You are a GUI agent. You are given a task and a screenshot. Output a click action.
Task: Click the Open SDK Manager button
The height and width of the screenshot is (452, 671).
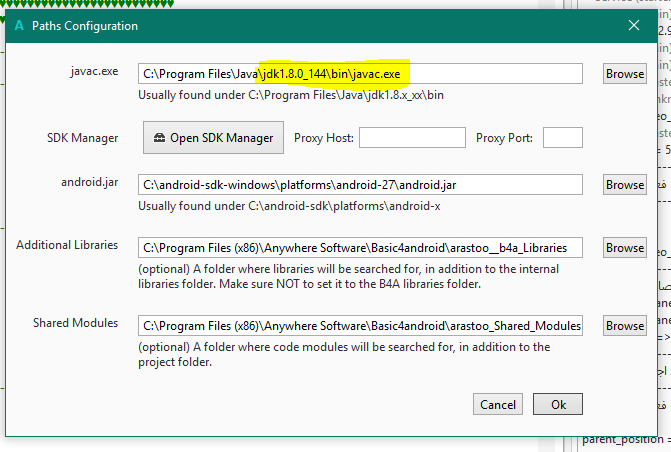click(214, 138)
